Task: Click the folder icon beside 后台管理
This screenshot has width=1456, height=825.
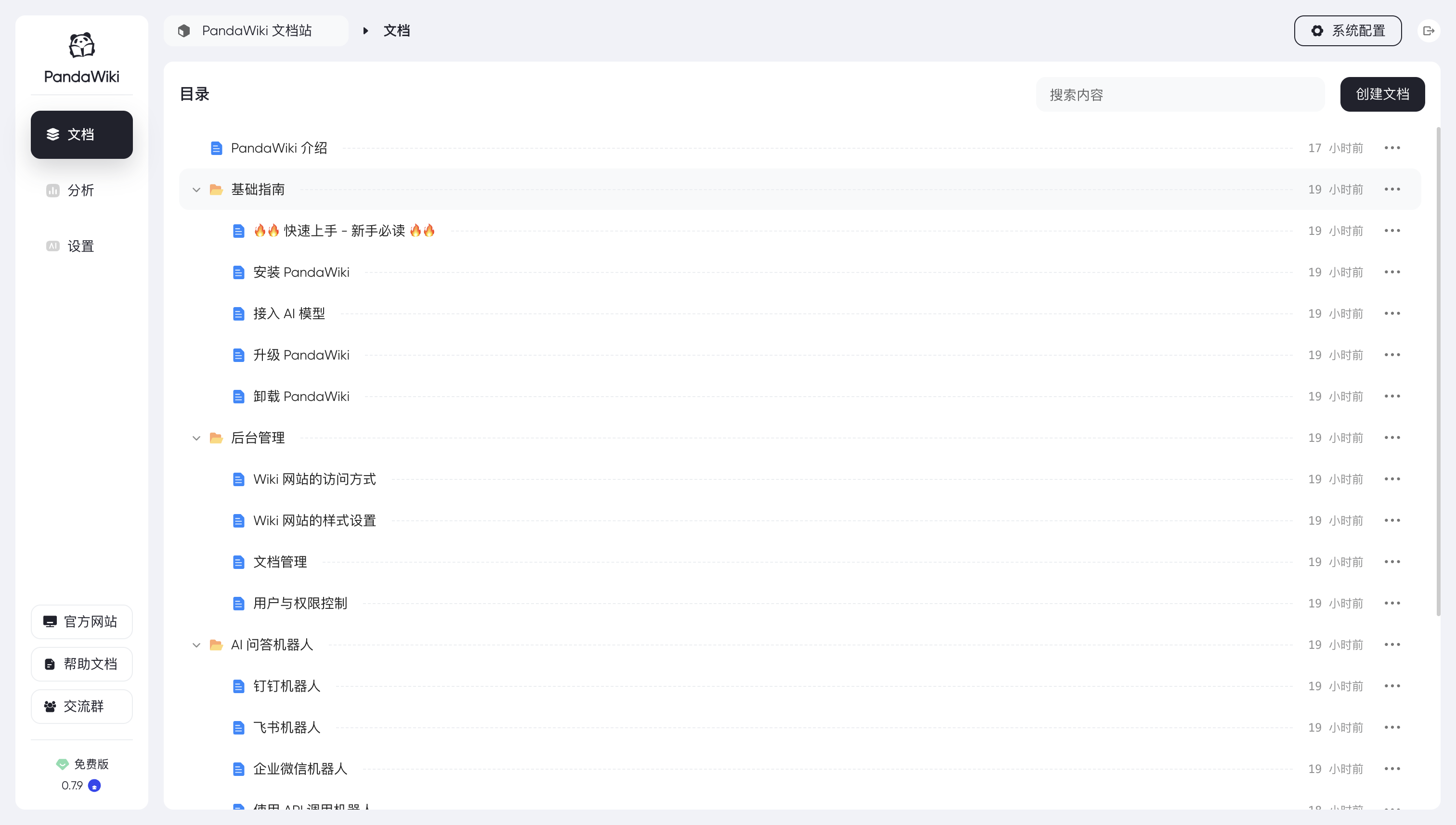Action: click(x=216, y=438)
